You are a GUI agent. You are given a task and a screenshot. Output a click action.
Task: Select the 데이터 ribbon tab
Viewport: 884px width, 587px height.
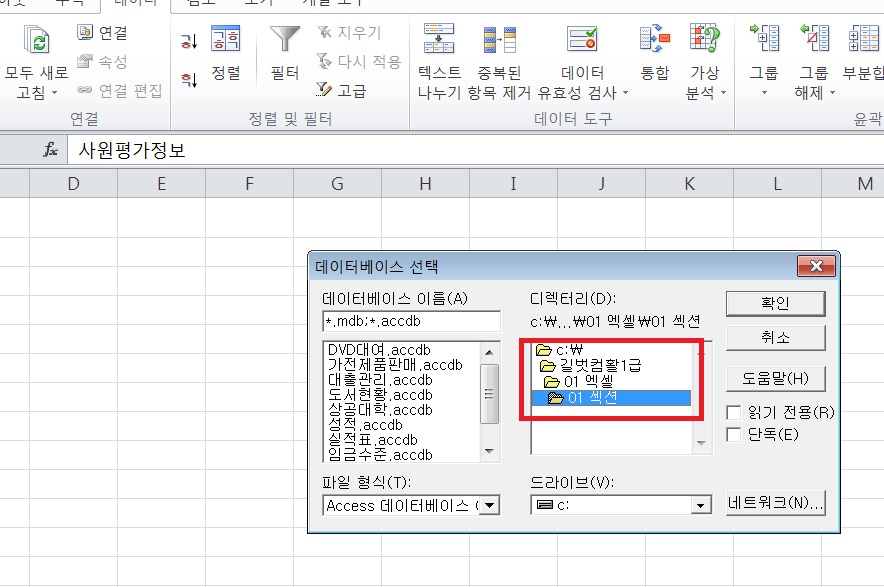point(134,4)
